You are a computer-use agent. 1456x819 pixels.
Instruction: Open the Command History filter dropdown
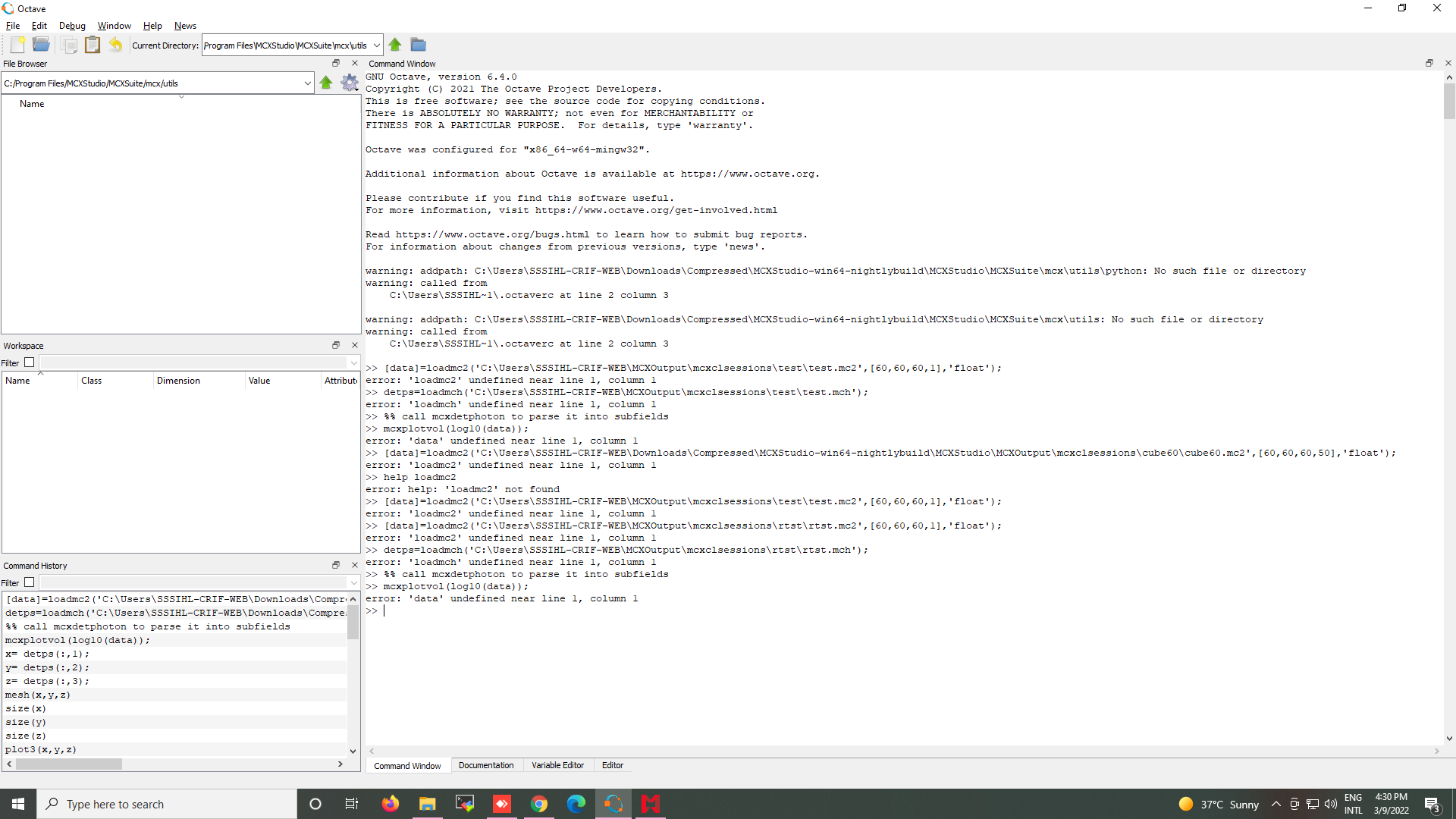click(x=353, y=582)
